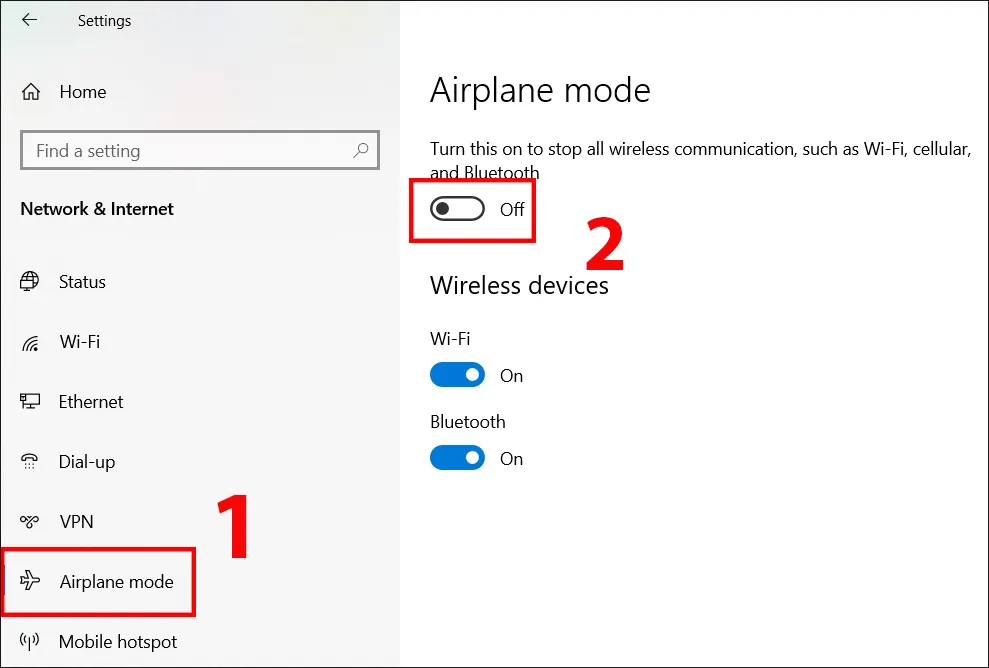Image resolution: width=989 pixels, height=668 pixels.
Task: Select the Mobile hotspot sidebar entry
Action: tap(118, 642)
